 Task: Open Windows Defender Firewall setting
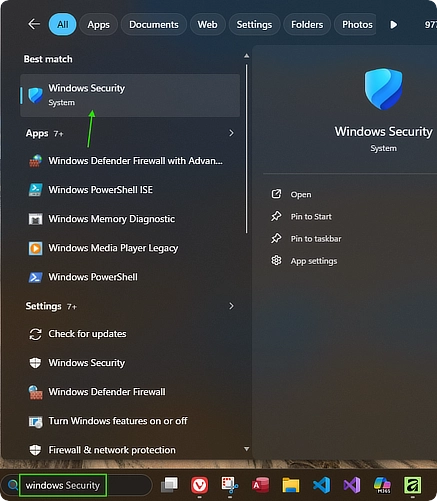pos(130,392)
